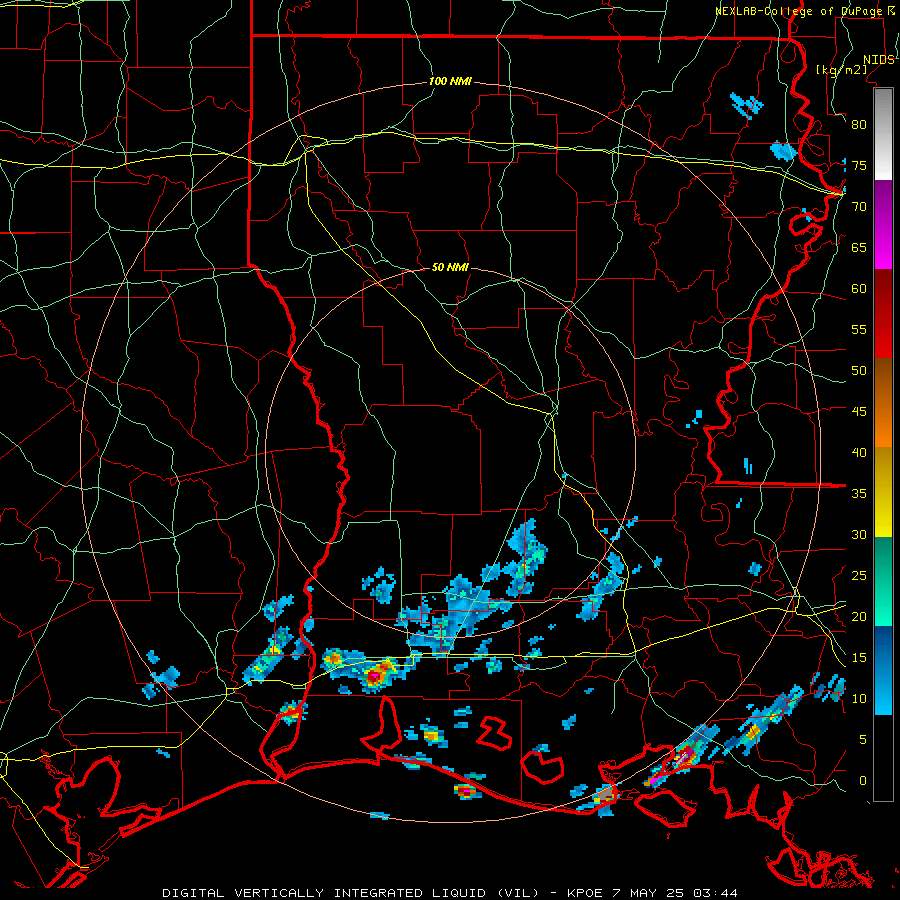Screen dimensions: 900x900
Task: Click the DIGITAL VERTICALLY INTEGRATED LIQUID (VIL) title
Action: click(351, 893)
